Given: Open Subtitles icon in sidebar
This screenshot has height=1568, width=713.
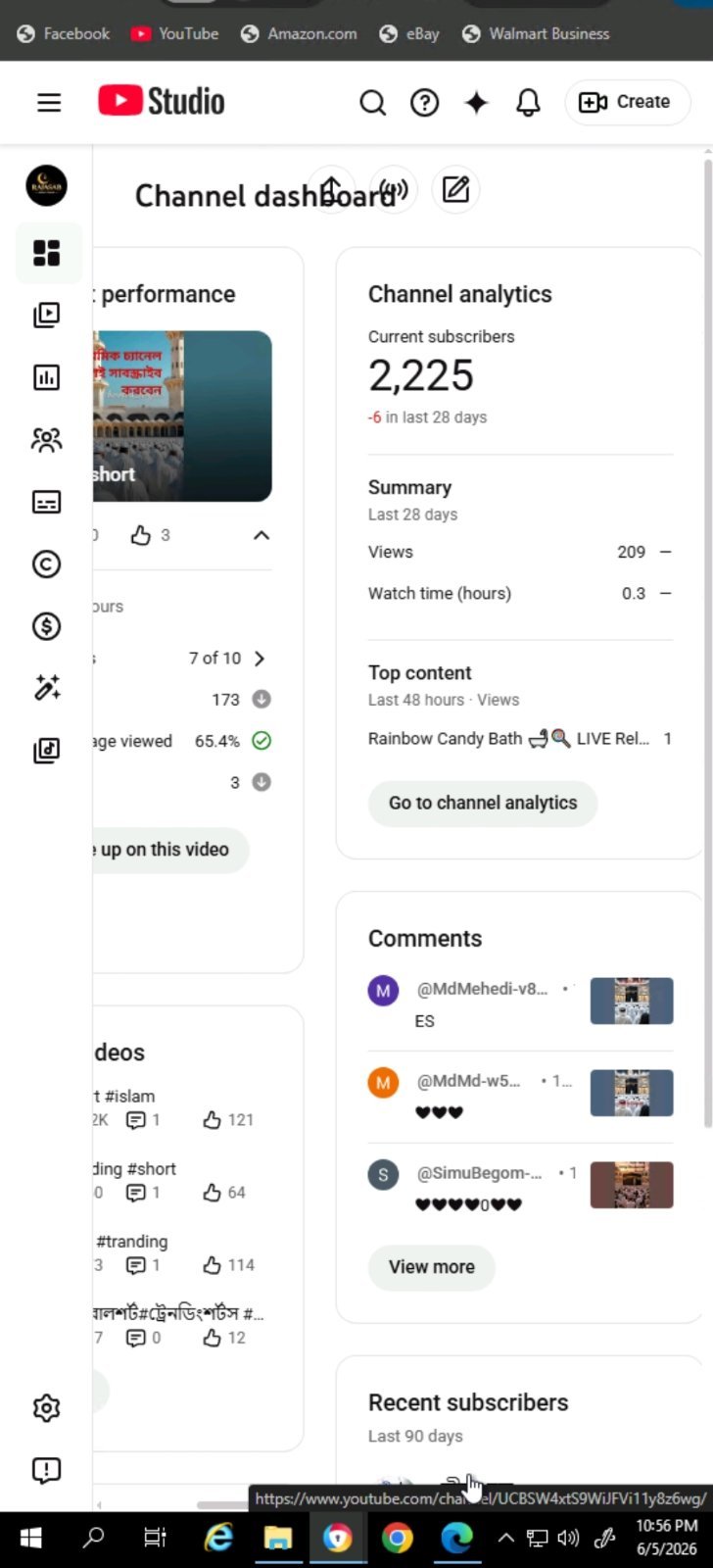Looking at the screenshot, I should coord(46,502).
